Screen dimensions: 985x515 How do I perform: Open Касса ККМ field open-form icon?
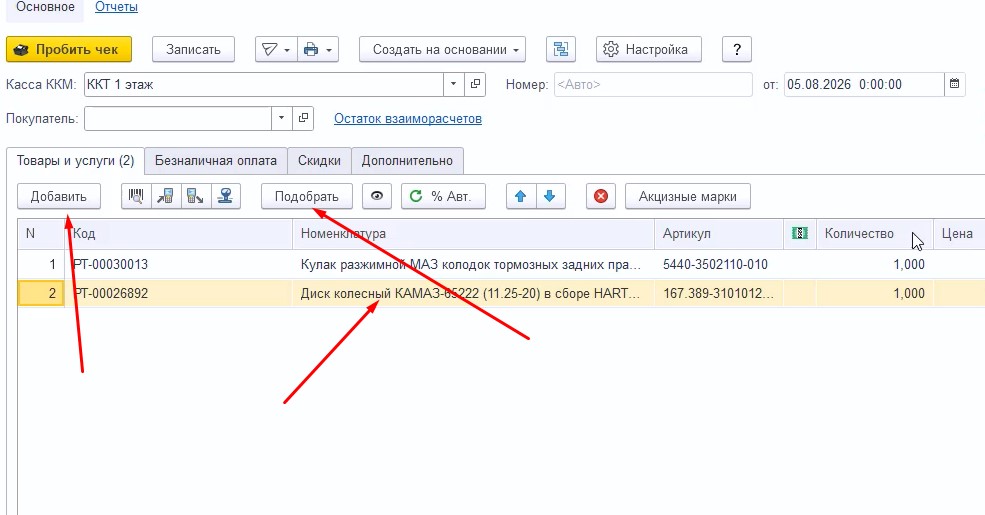pyautogui.click(x=476, y=84)
